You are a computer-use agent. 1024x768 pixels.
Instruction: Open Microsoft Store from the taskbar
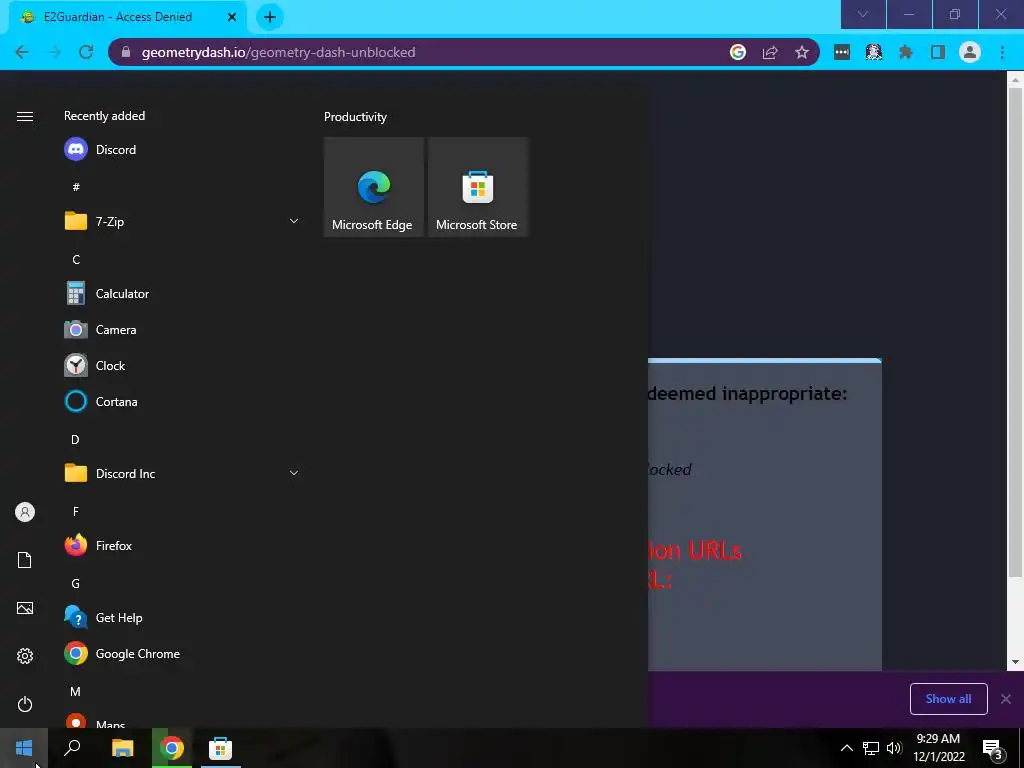click(x=220, y=748)
